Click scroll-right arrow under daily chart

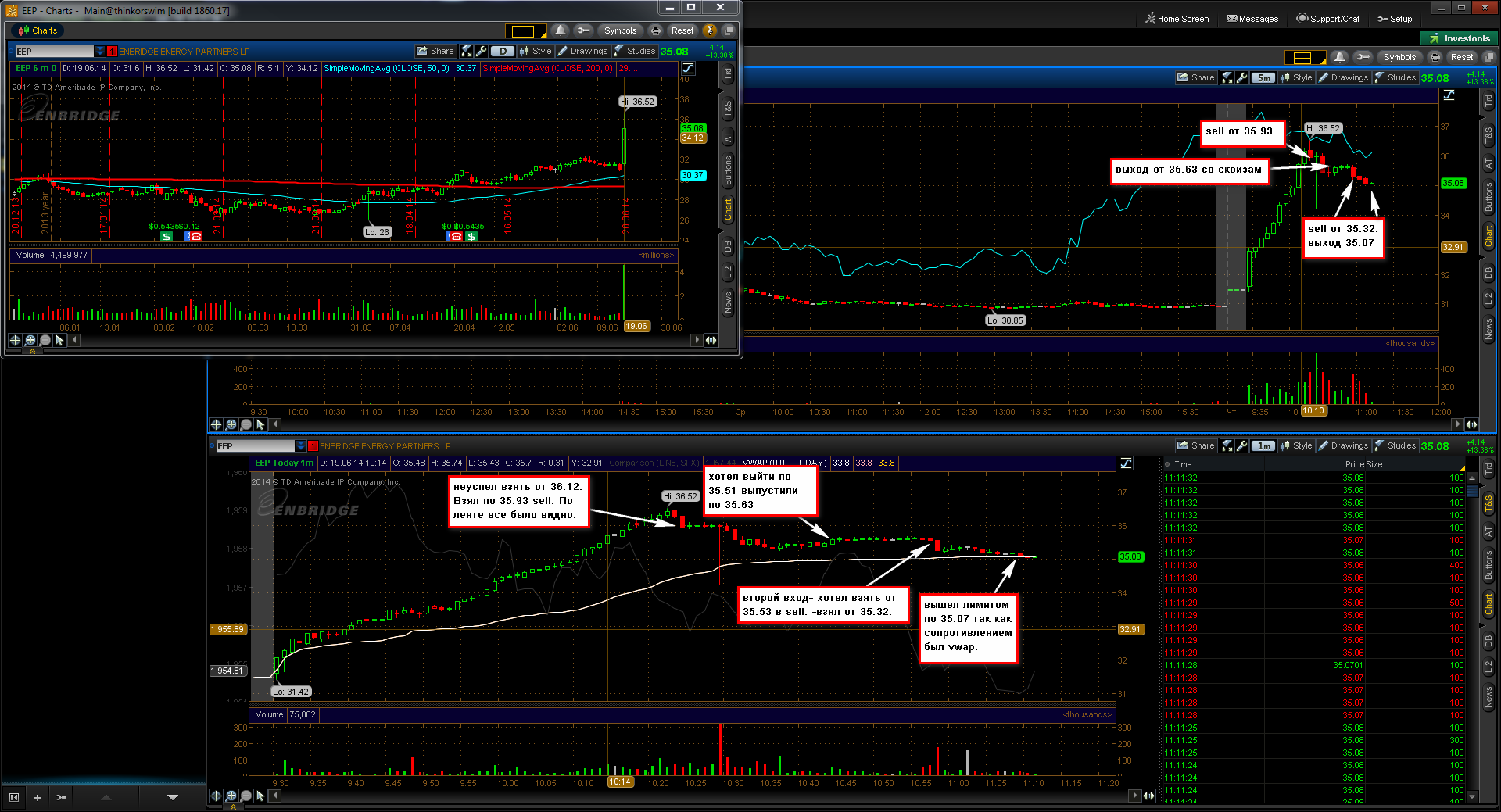tap(697, 340)
